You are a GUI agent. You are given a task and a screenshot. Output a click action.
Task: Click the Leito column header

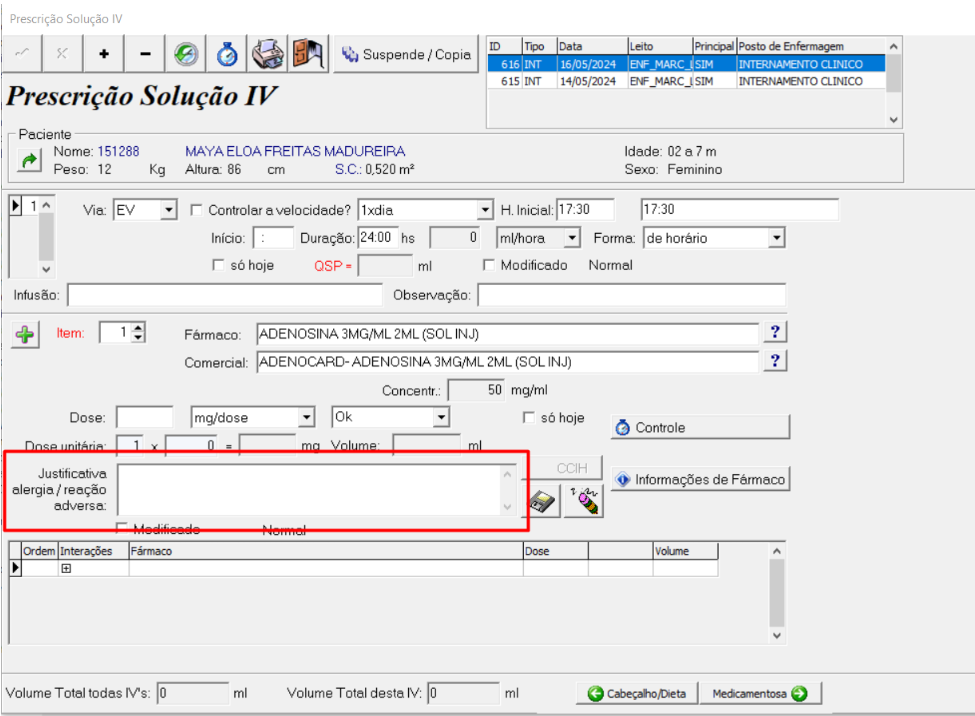click(660, 46)
